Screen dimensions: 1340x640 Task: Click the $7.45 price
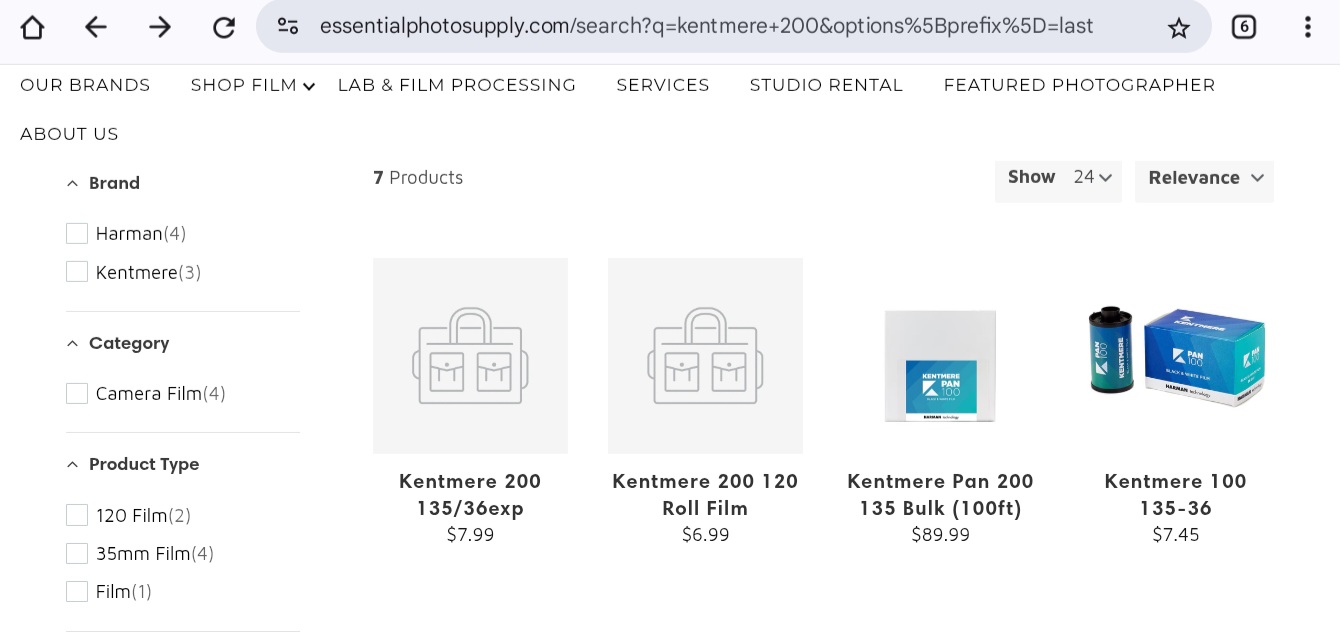(1175, 535)
